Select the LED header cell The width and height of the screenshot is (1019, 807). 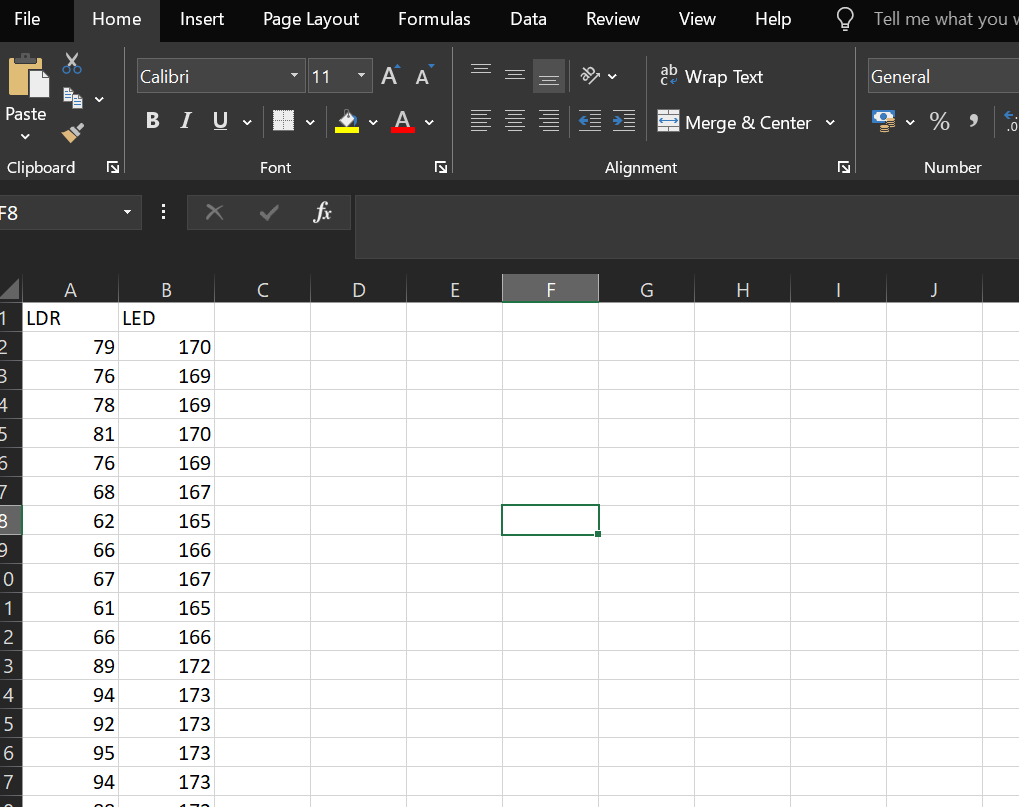166,318
